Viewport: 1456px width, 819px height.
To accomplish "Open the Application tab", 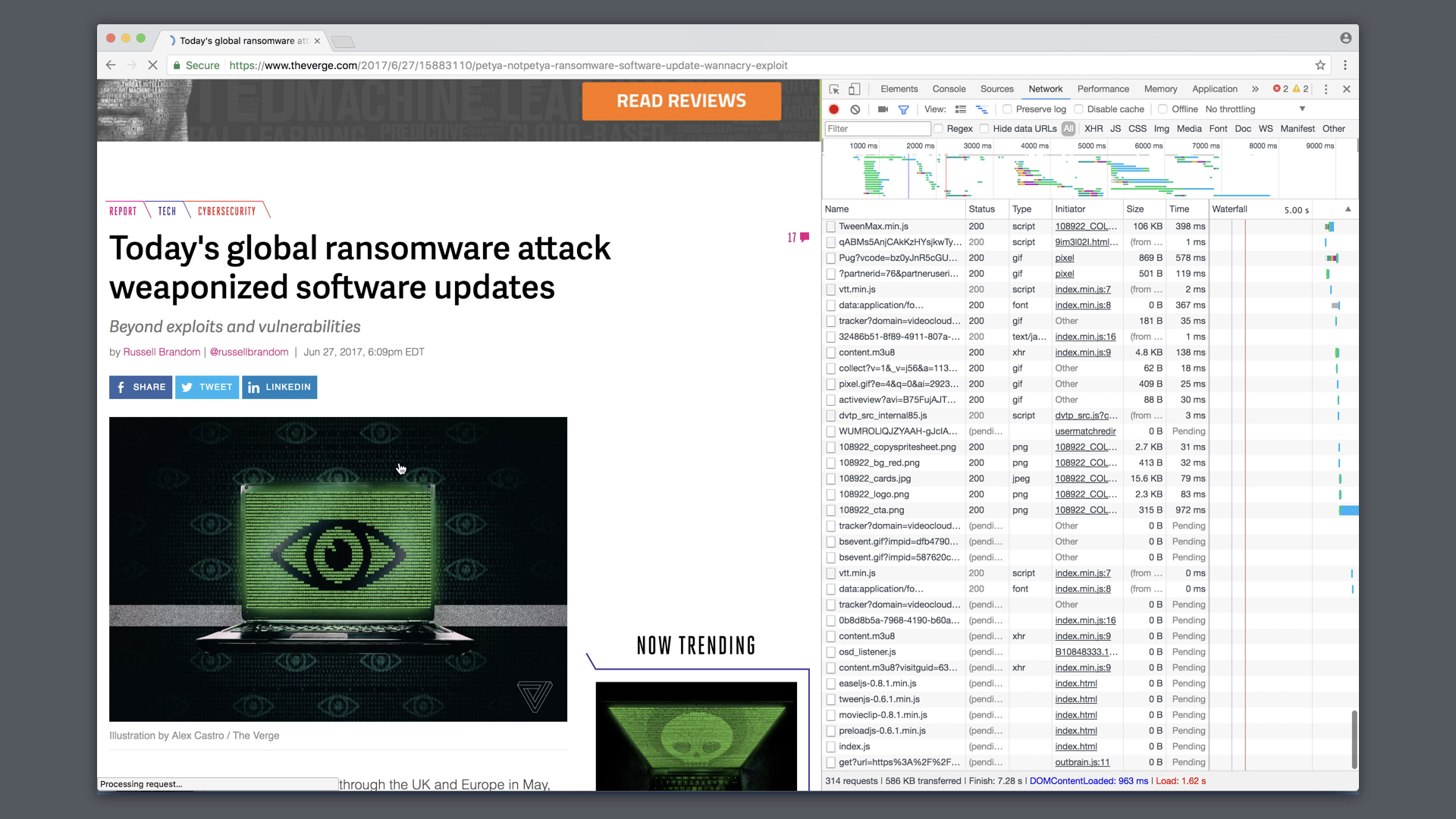I will [x=1214, y=89].
